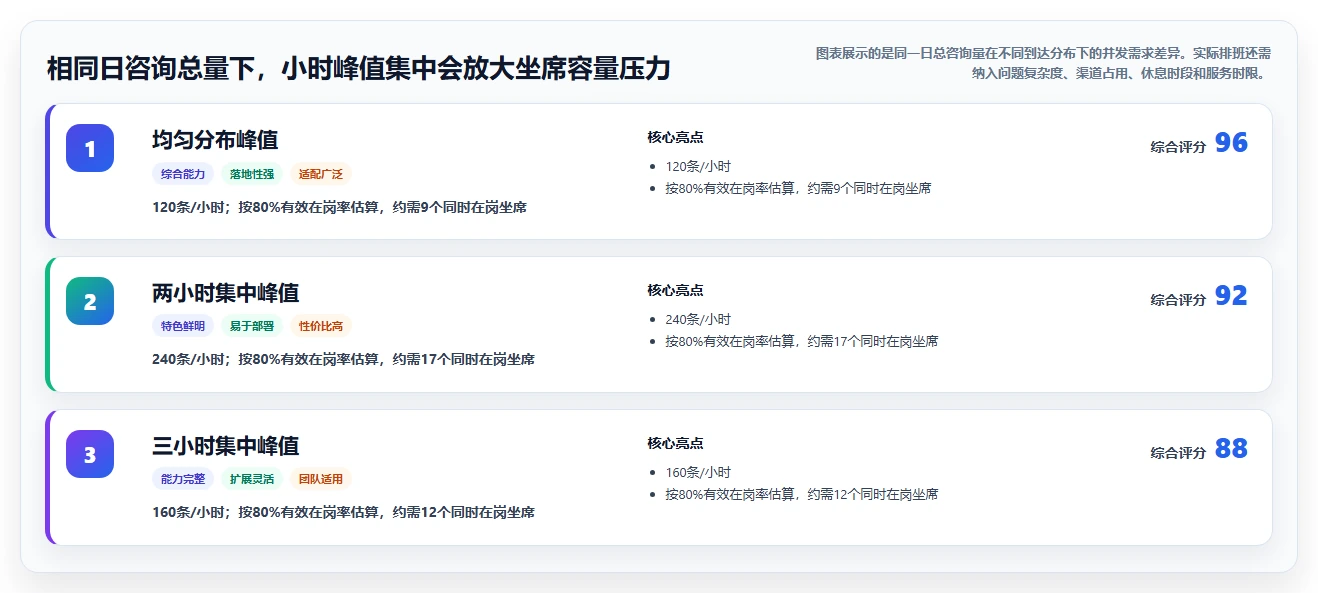Viewport: 1318px width, 593px height.
Task: Click the 性价比高 tag
Action: click(x=321, y=326)
